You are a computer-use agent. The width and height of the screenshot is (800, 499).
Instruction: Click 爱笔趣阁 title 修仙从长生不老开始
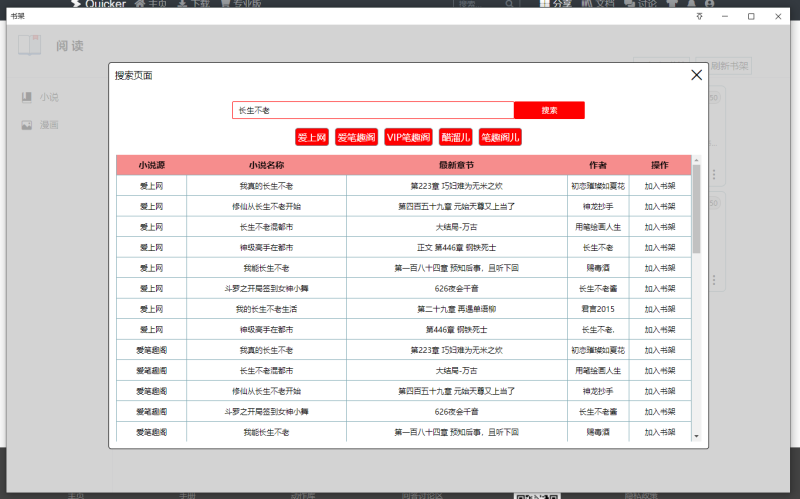[266, 391]
